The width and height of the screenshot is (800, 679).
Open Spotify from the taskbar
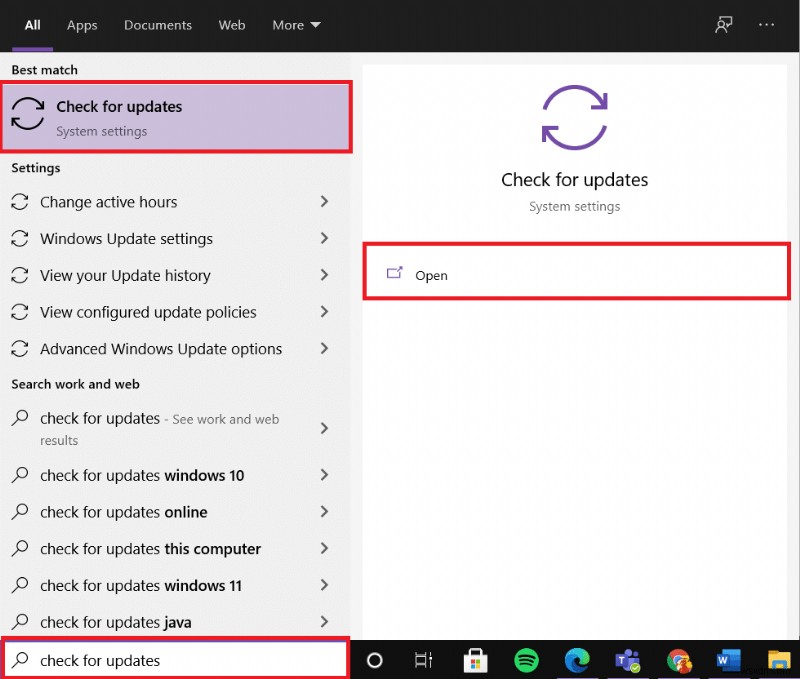[x=527, y=660]
